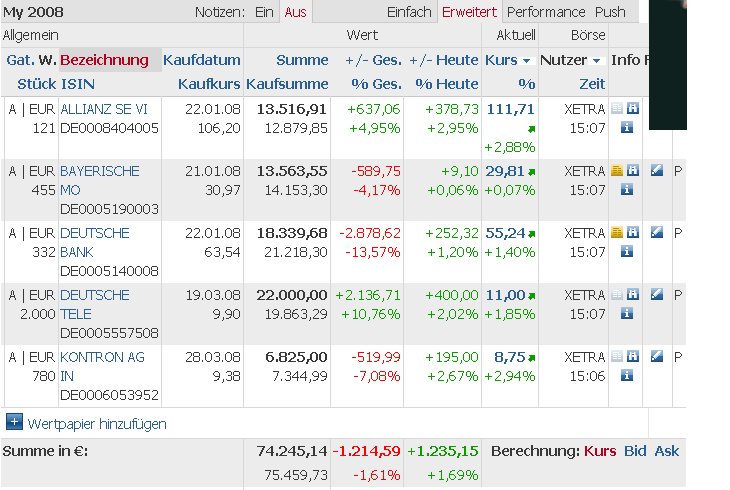Click the edit pencil icon for Kontron AG
This screenshot has width=730, height=490.
tap(657, 357)
